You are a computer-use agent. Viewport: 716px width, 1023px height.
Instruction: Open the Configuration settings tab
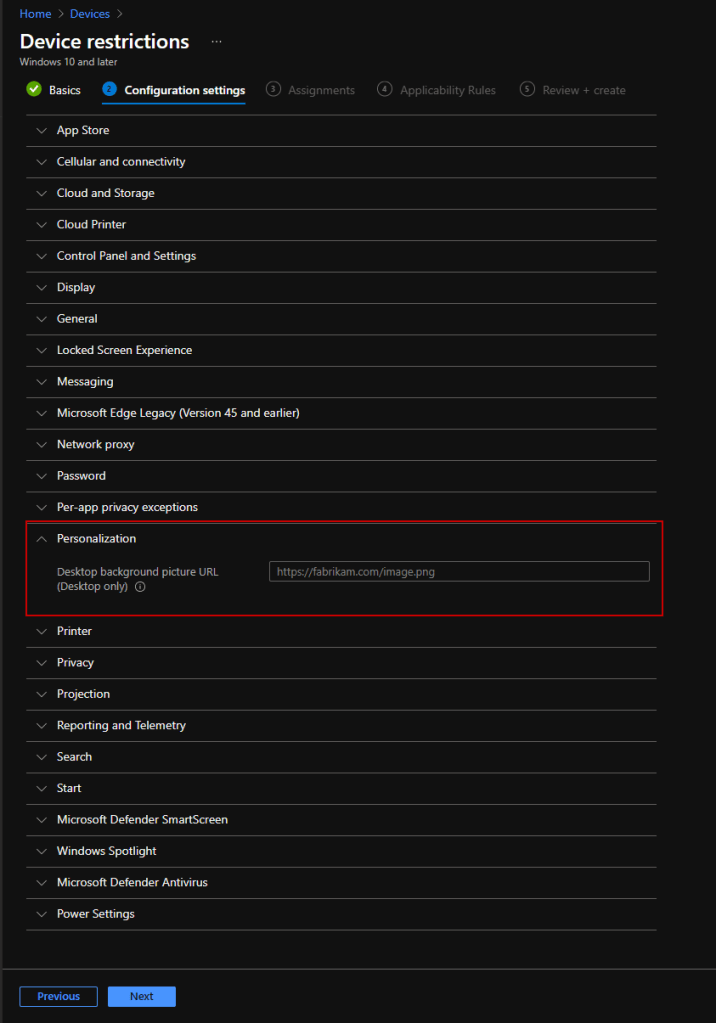[x=184, y=91]
